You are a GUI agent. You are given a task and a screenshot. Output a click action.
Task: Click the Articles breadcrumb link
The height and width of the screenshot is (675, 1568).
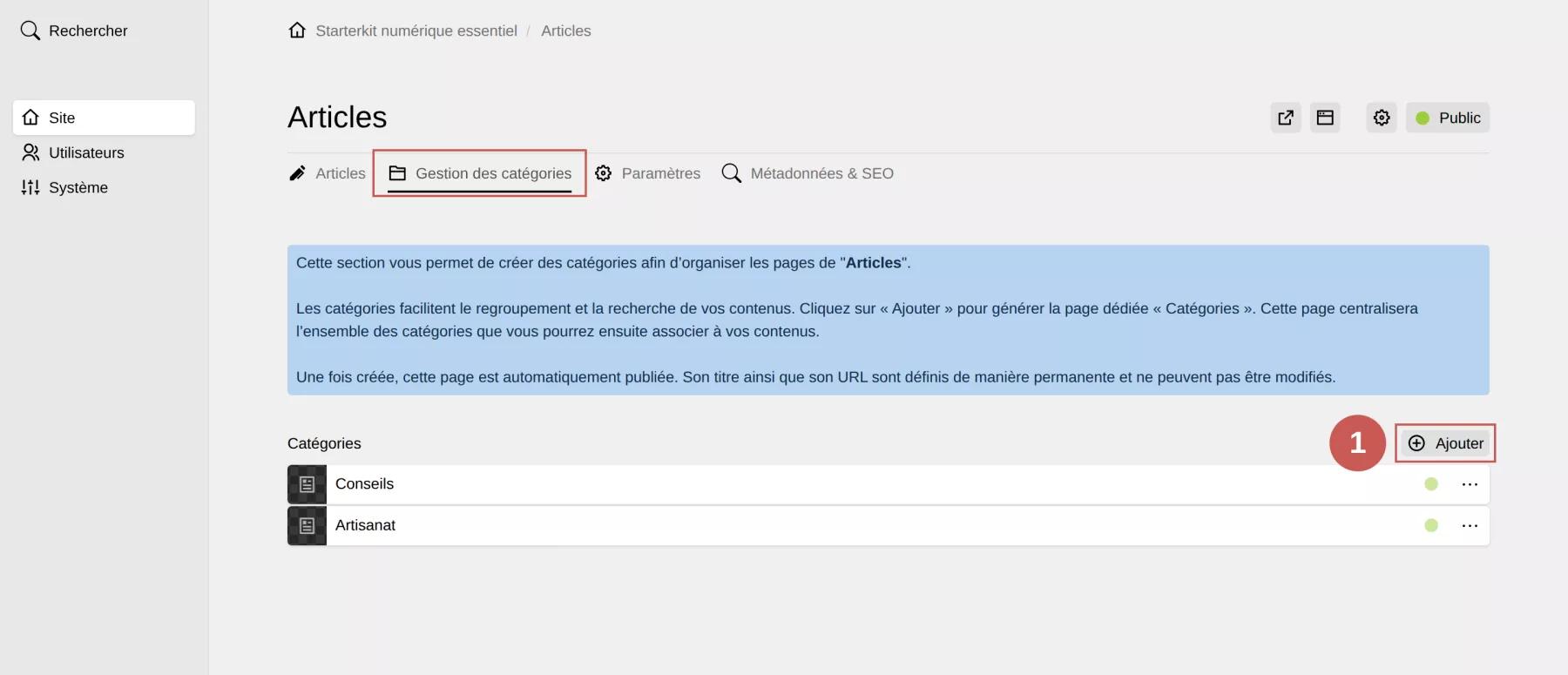pos(566,30)
